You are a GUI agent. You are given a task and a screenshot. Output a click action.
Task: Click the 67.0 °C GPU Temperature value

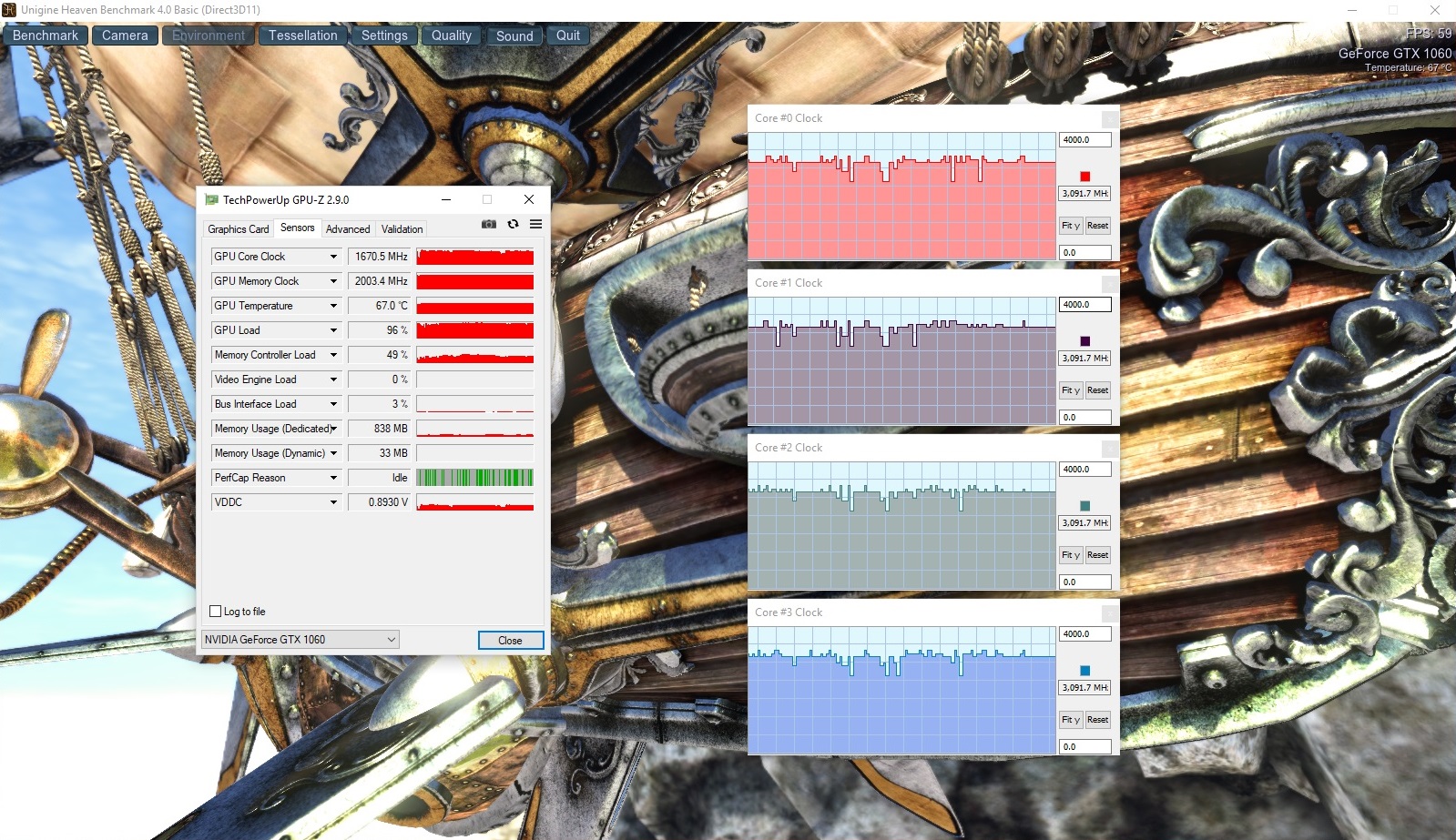click(x=380, y=306)
